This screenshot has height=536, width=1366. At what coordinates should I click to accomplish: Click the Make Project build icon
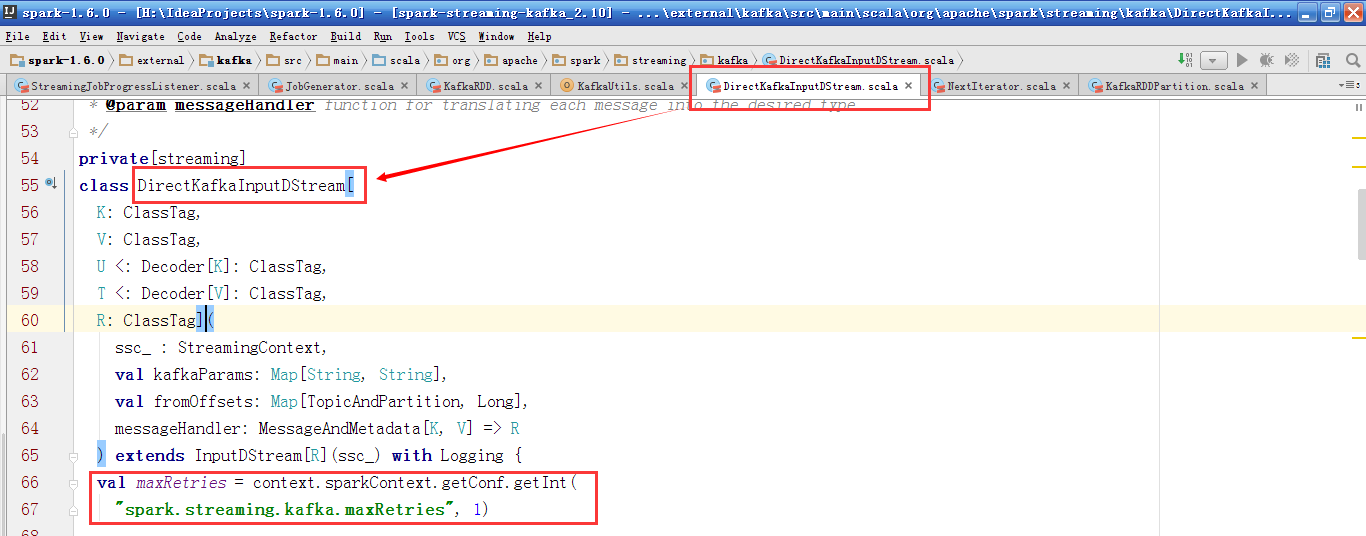pos(1185,60)
